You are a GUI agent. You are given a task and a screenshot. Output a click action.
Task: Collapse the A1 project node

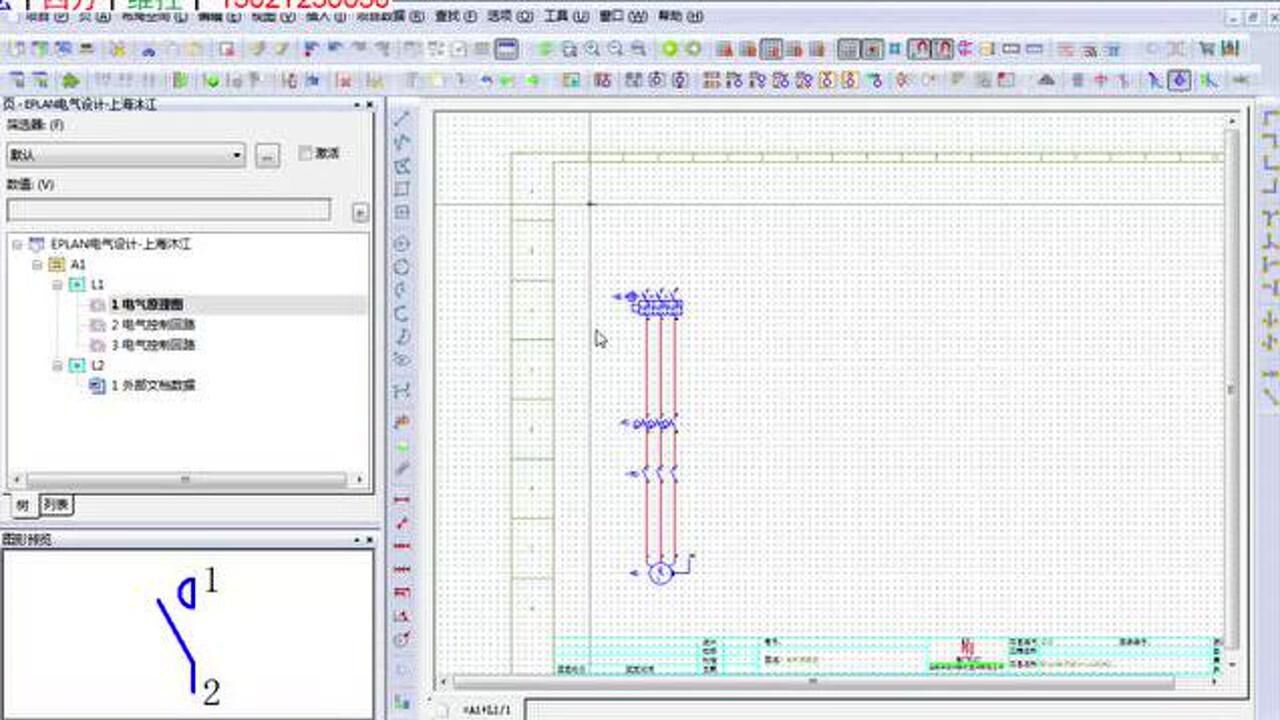coord(36,265)
